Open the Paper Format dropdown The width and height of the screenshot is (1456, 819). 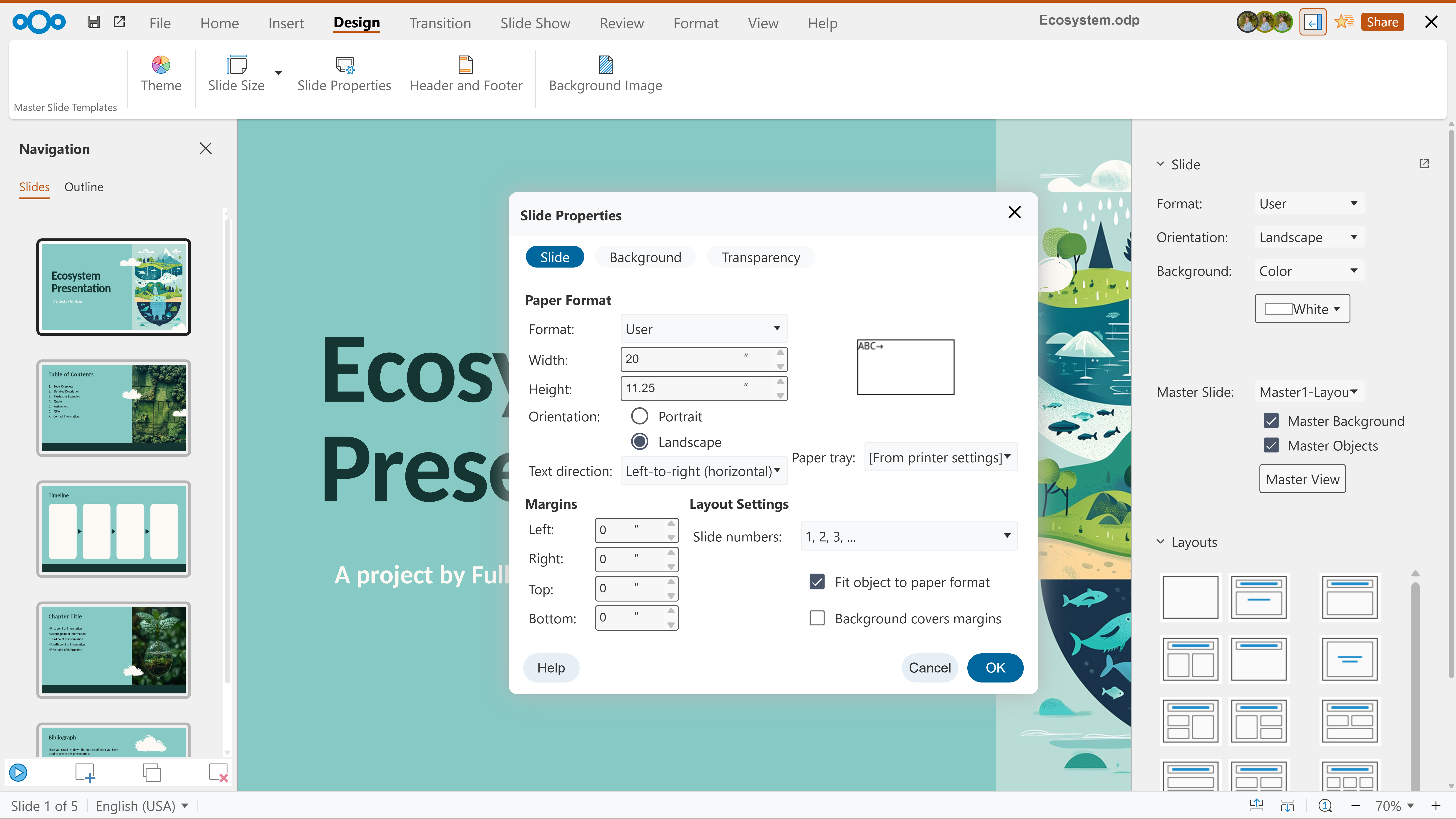pos(703,328)
